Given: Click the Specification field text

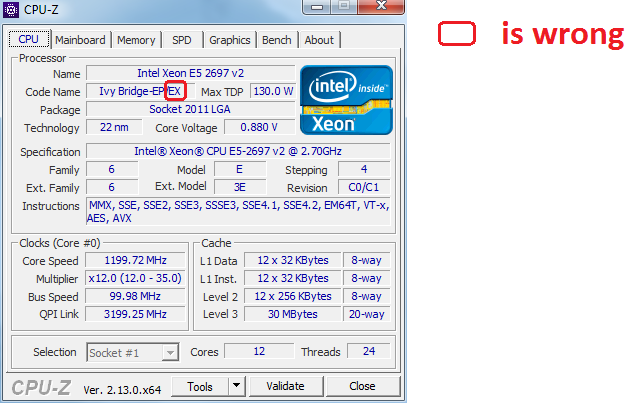Looking at the screenshot, I should tap(238, 151).
